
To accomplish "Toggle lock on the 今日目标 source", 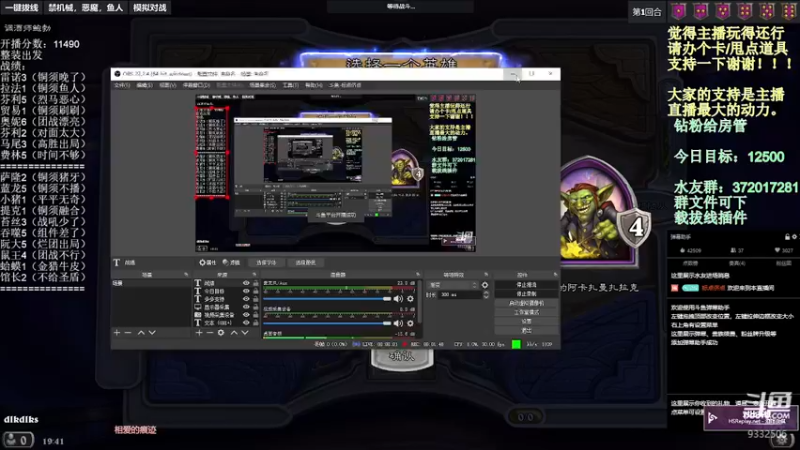I will (256, 291).
